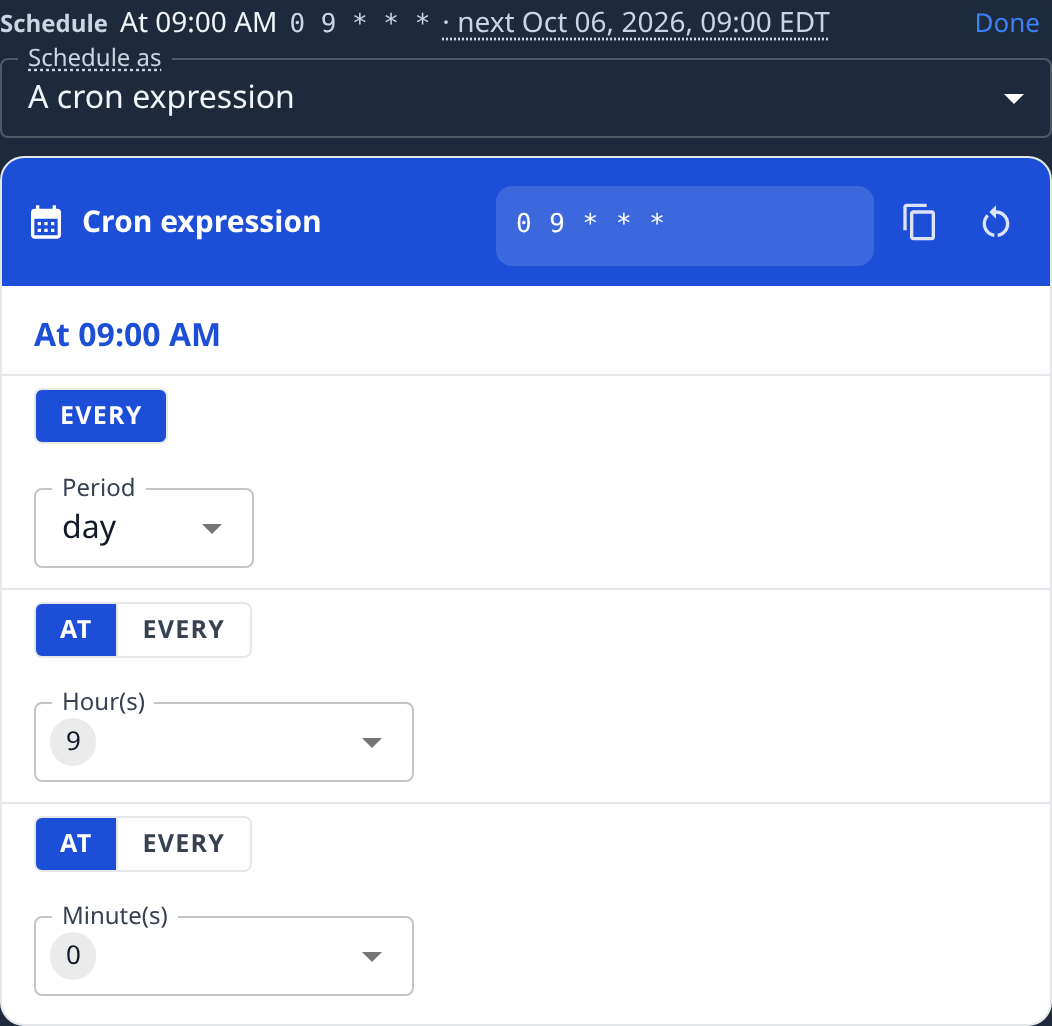Click the calendar icon beside Cron expression
The image size is (1052, 1026).
(x=46, y=222)
